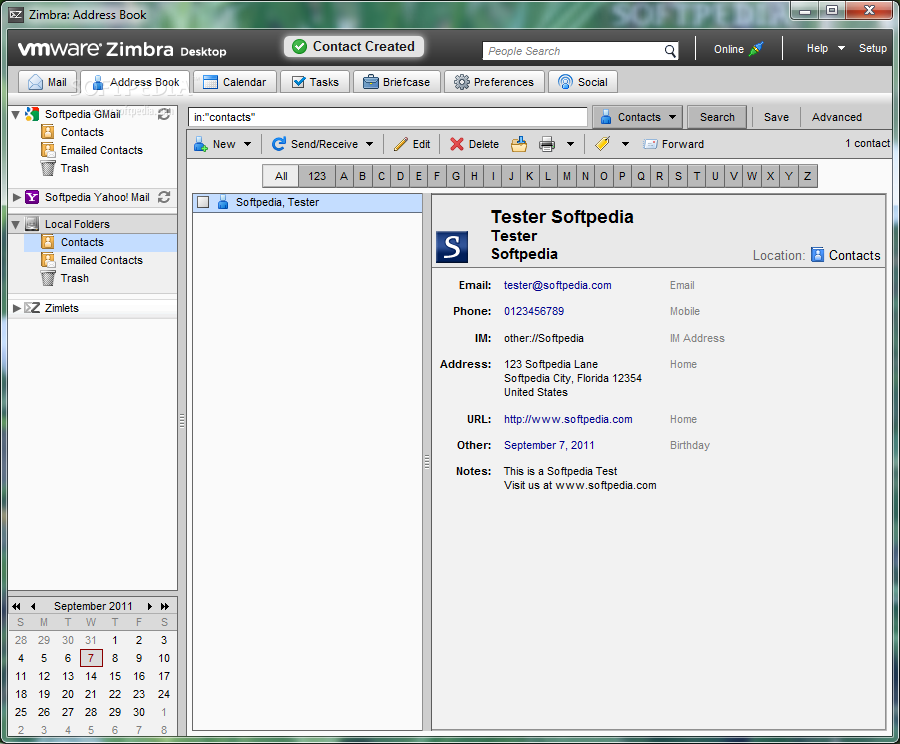
Task: Open the print options dropdown arrow
Action: [571, 144]
